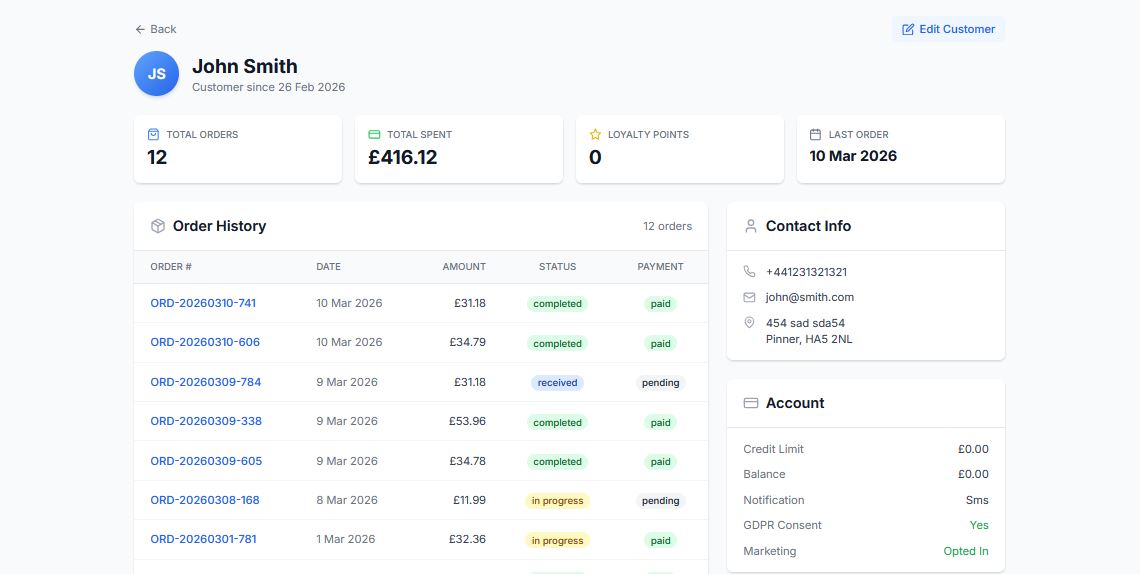Click the £53.96 amount
Viewport: 1140px width, 574px height.
[467, 421]
